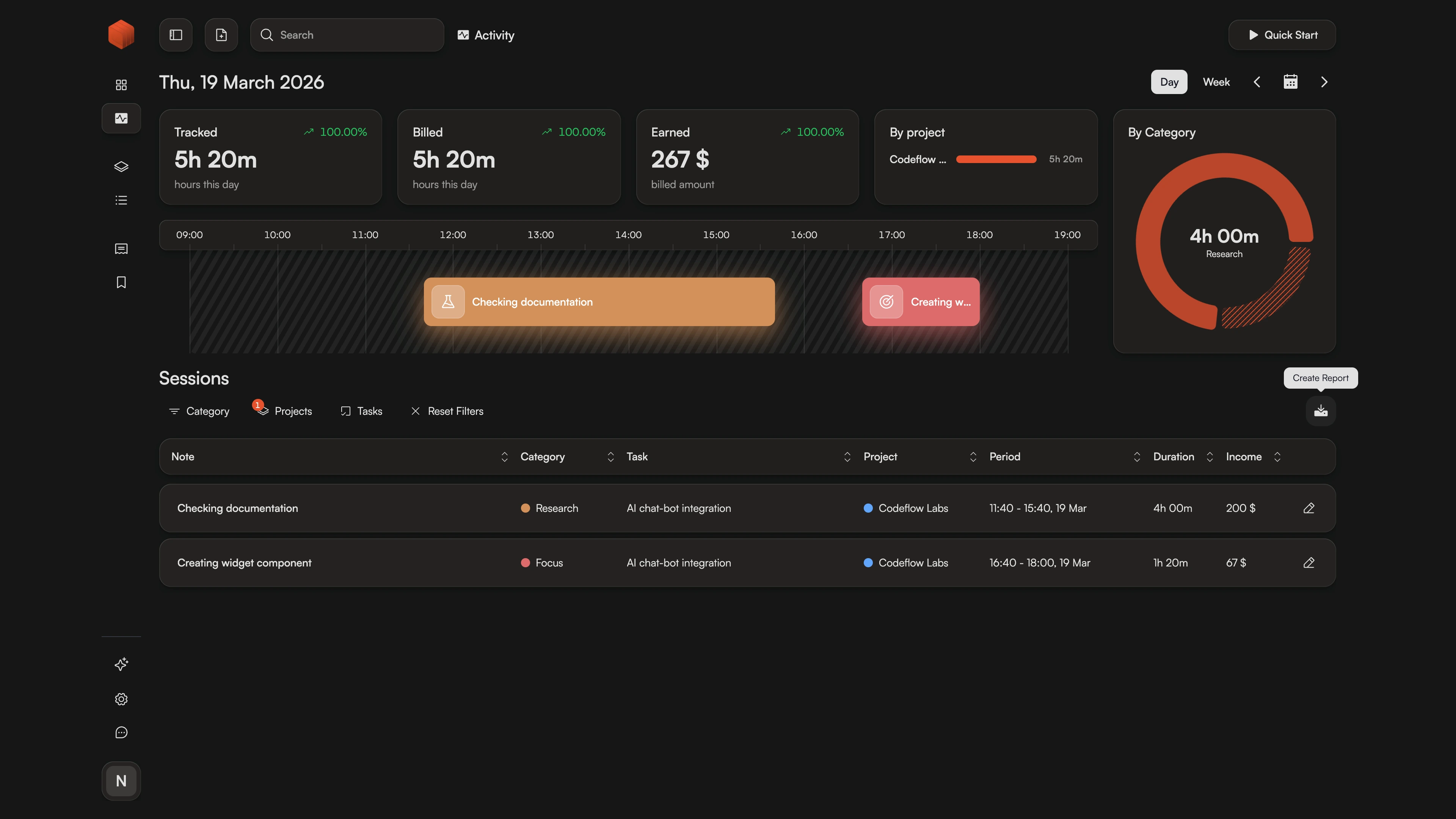
Task: Open the calendar date picker
Action: (x=1291, y=82)
